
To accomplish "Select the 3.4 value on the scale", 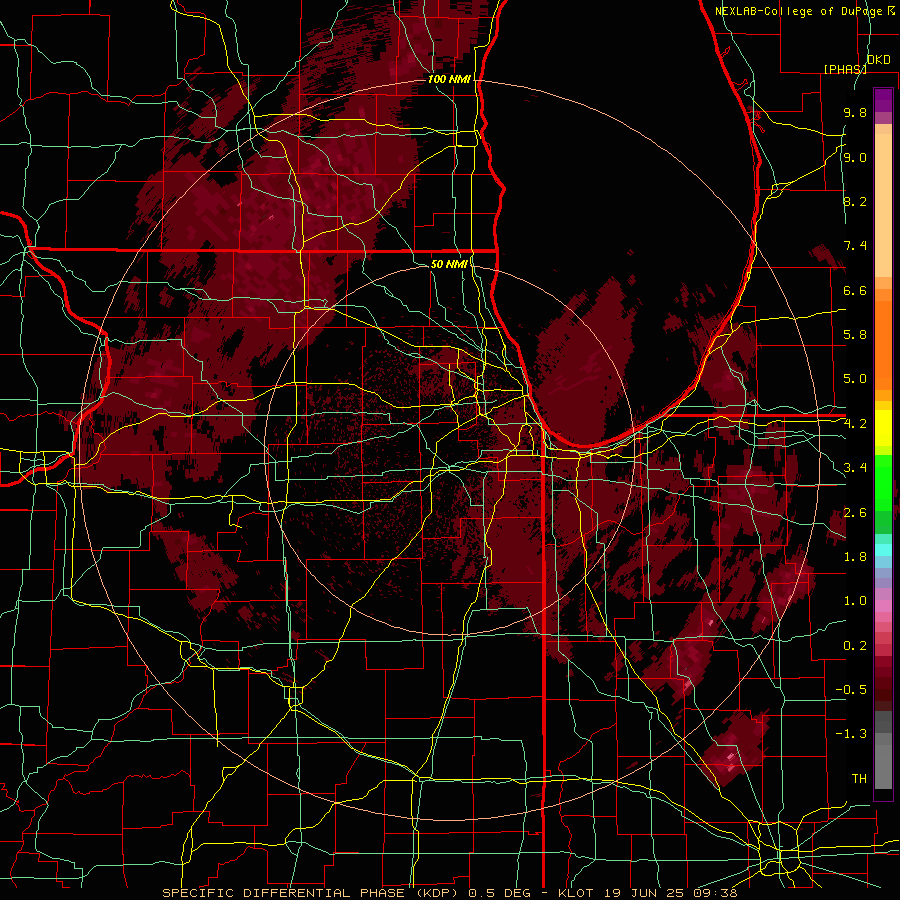I will click(x=855, y=468).
